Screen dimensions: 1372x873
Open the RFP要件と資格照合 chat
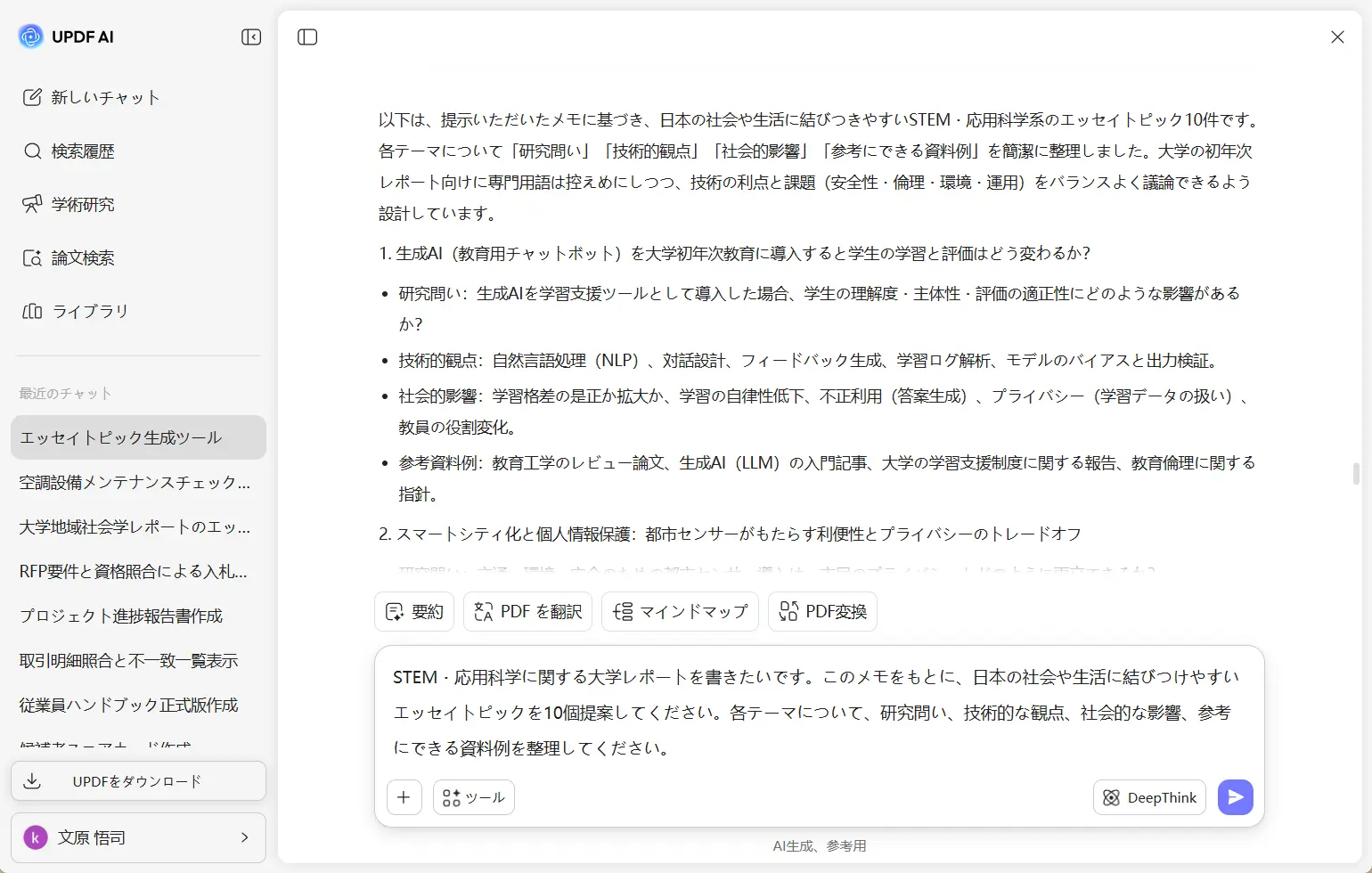138,571
